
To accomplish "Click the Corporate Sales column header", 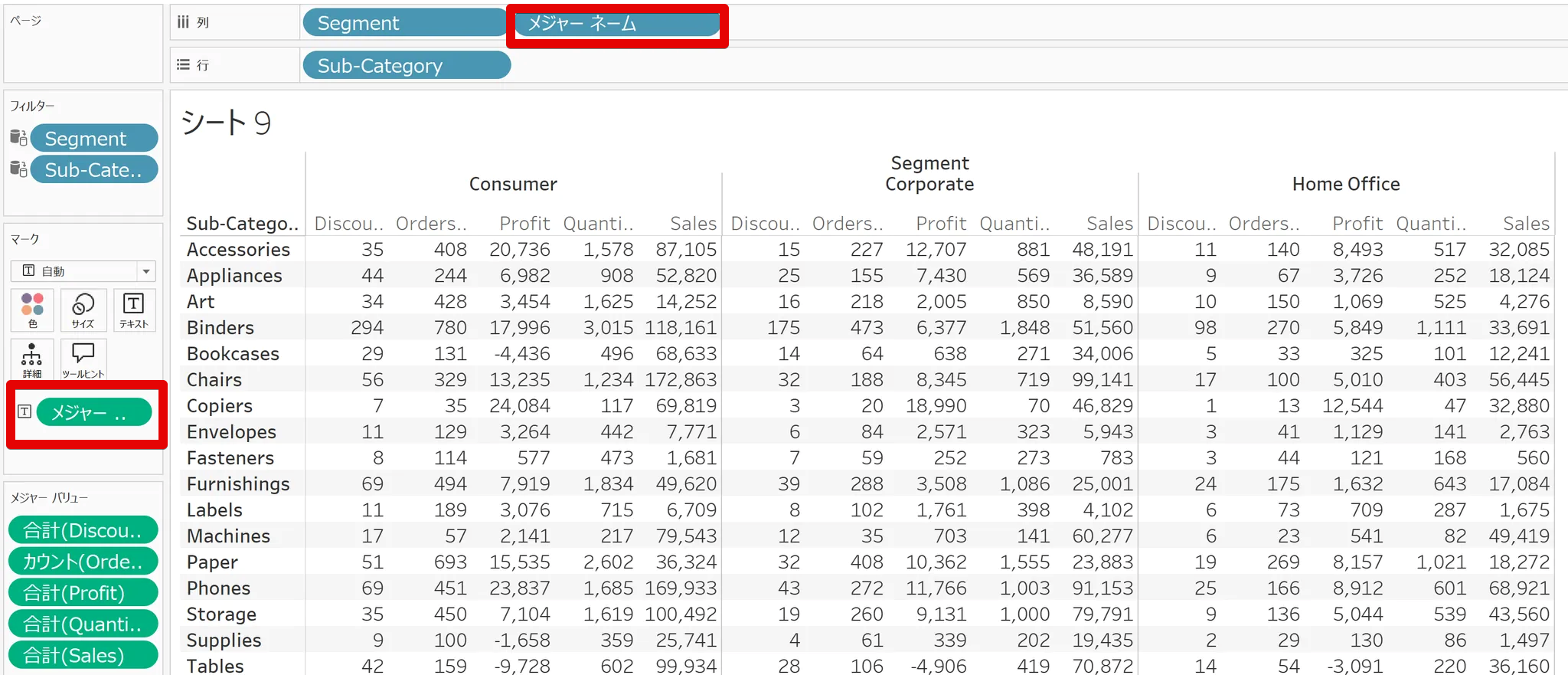I will [x=1109, y=224].
